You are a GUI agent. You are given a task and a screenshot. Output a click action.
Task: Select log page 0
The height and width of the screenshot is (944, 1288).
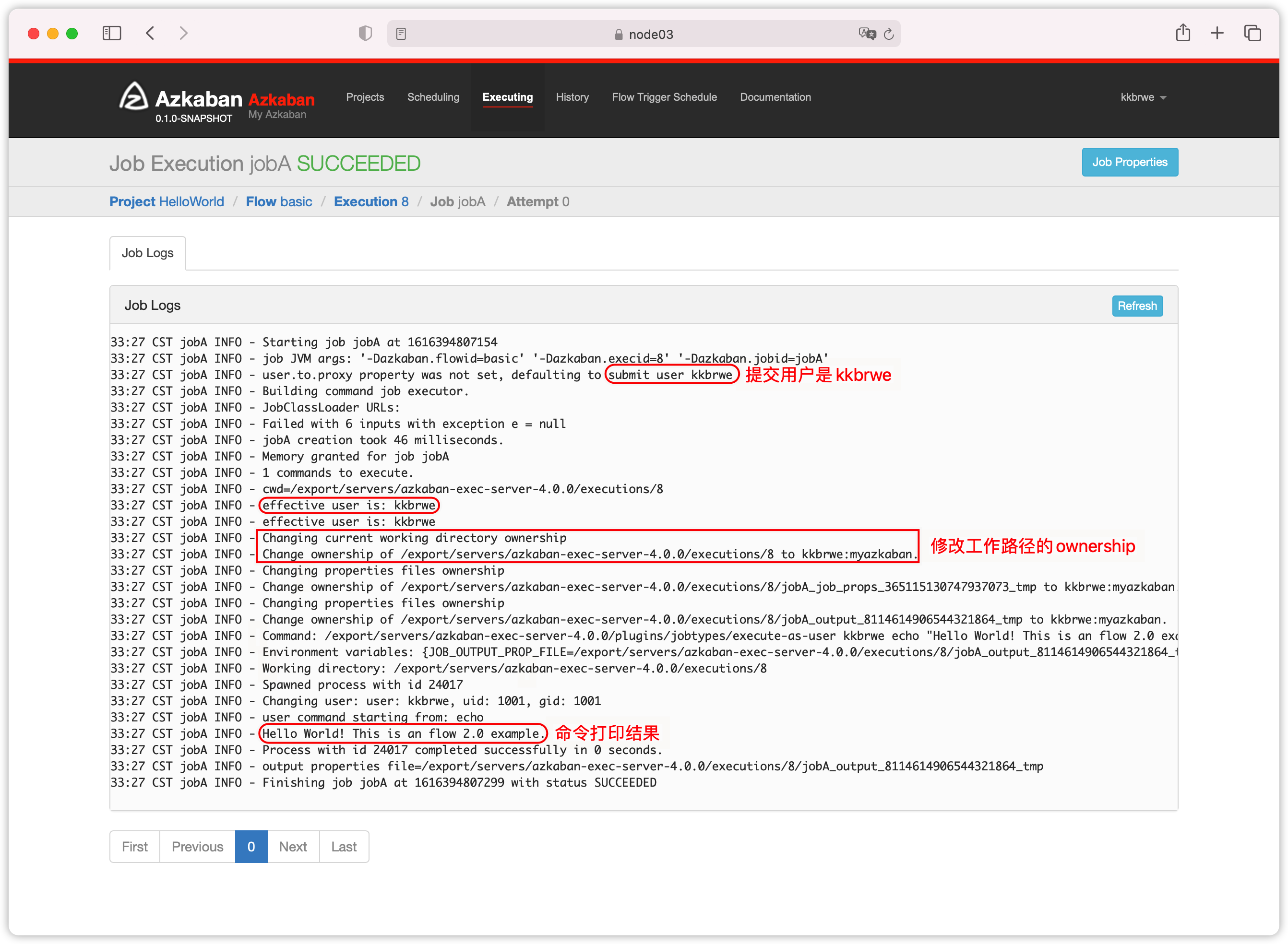[x=251, y=846]
